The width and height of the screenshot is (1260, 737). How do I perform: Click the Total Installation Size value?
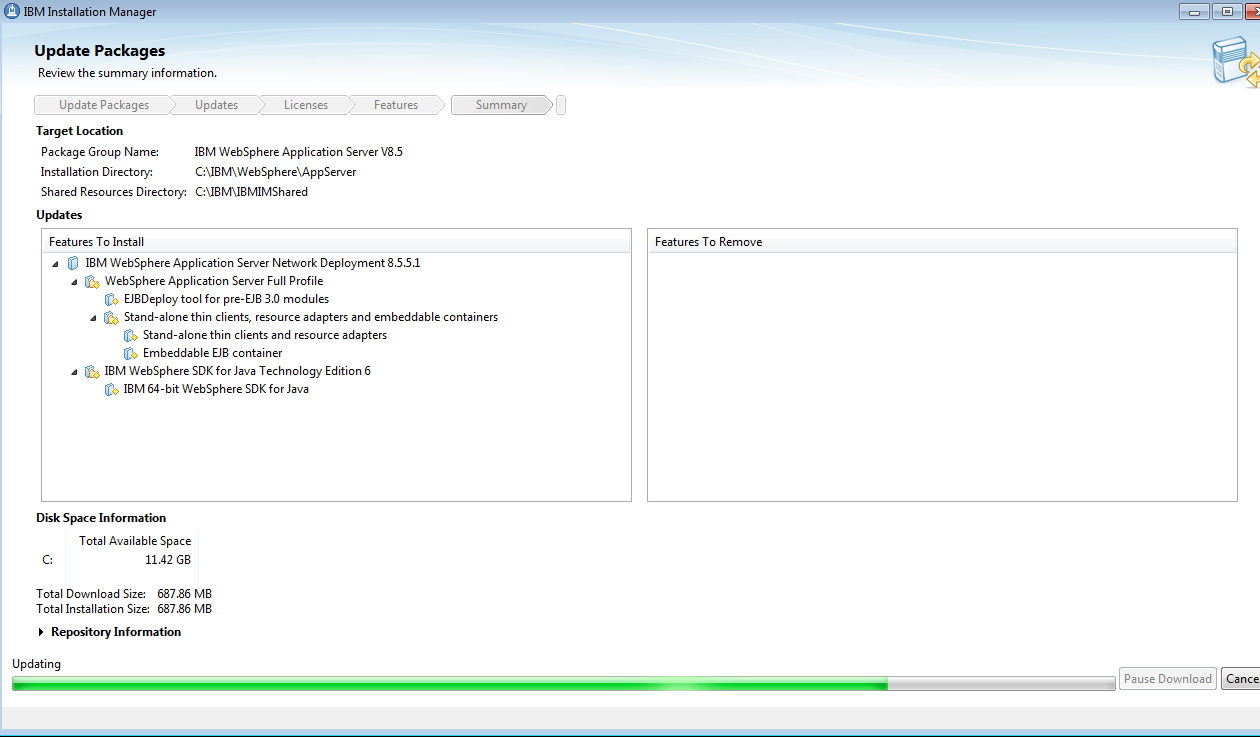point(184,609)
